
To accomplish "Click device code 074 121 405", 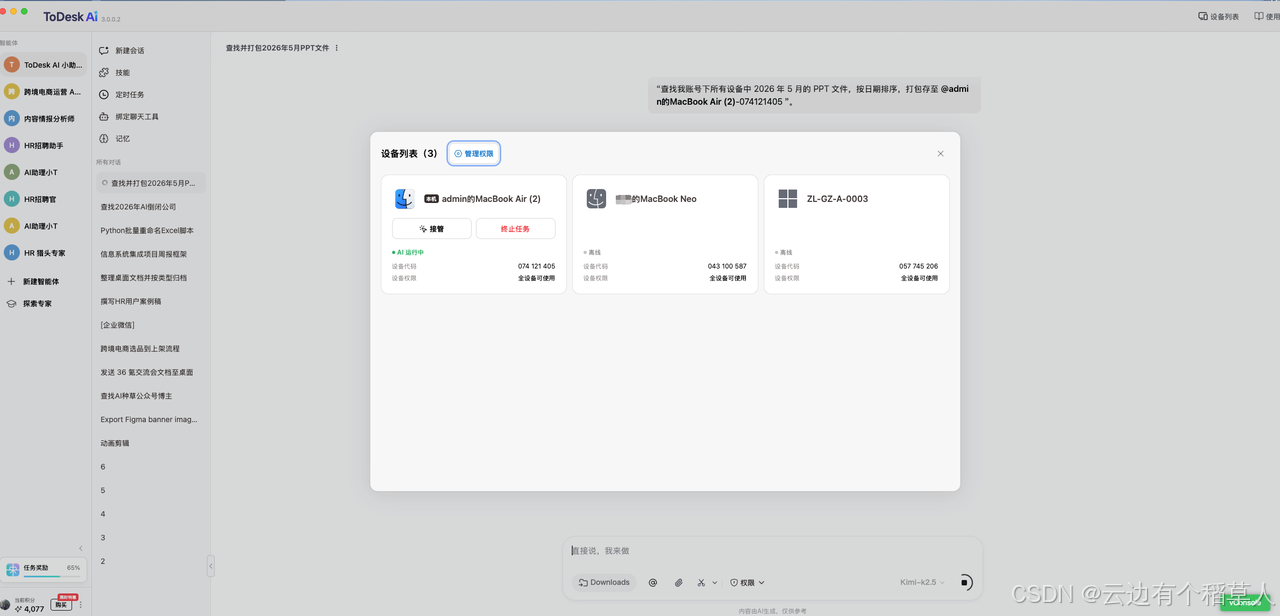I will point(536,266).
